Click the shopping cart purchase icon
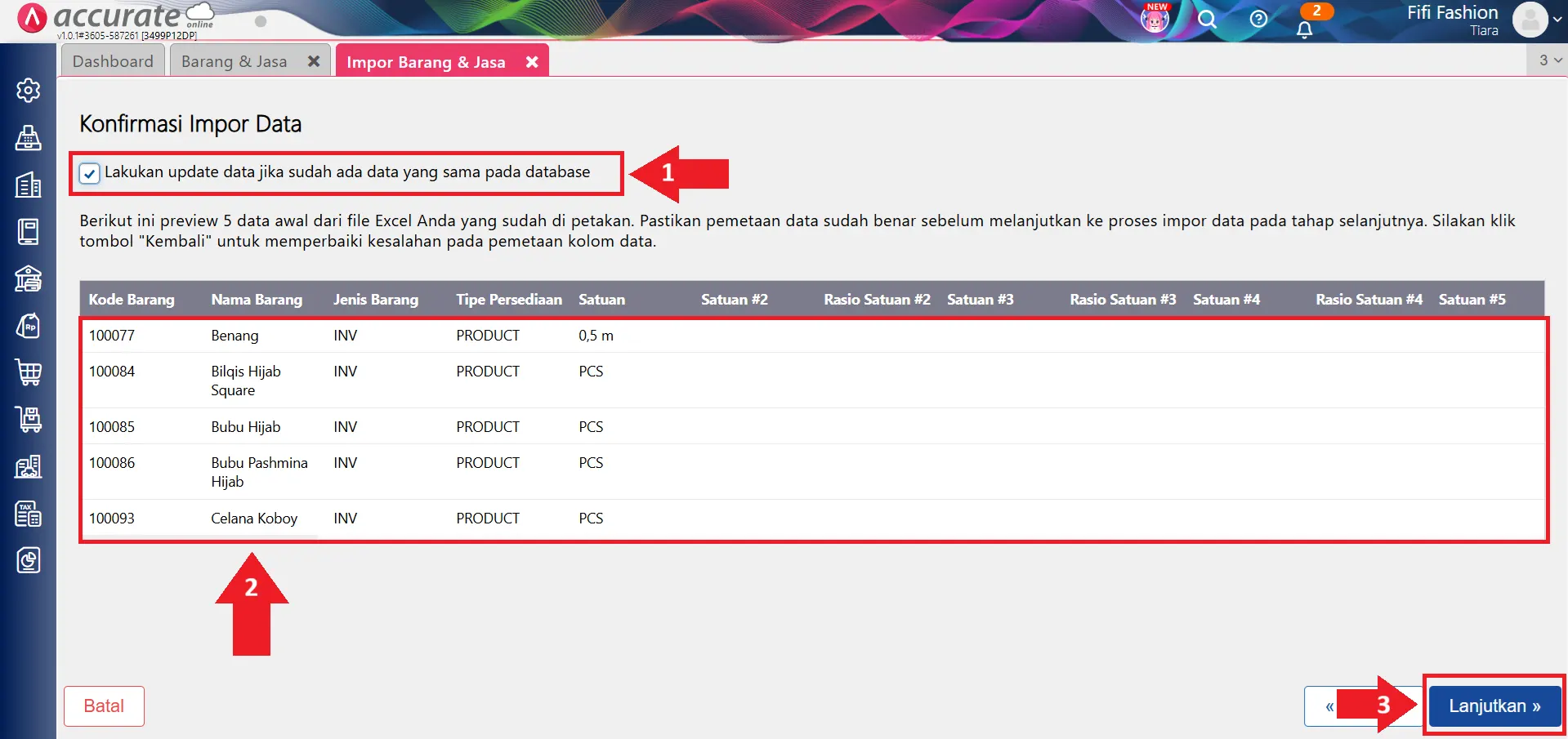Image resolution: width=1568 pixels, height=739 pixels. pos(28,372)
